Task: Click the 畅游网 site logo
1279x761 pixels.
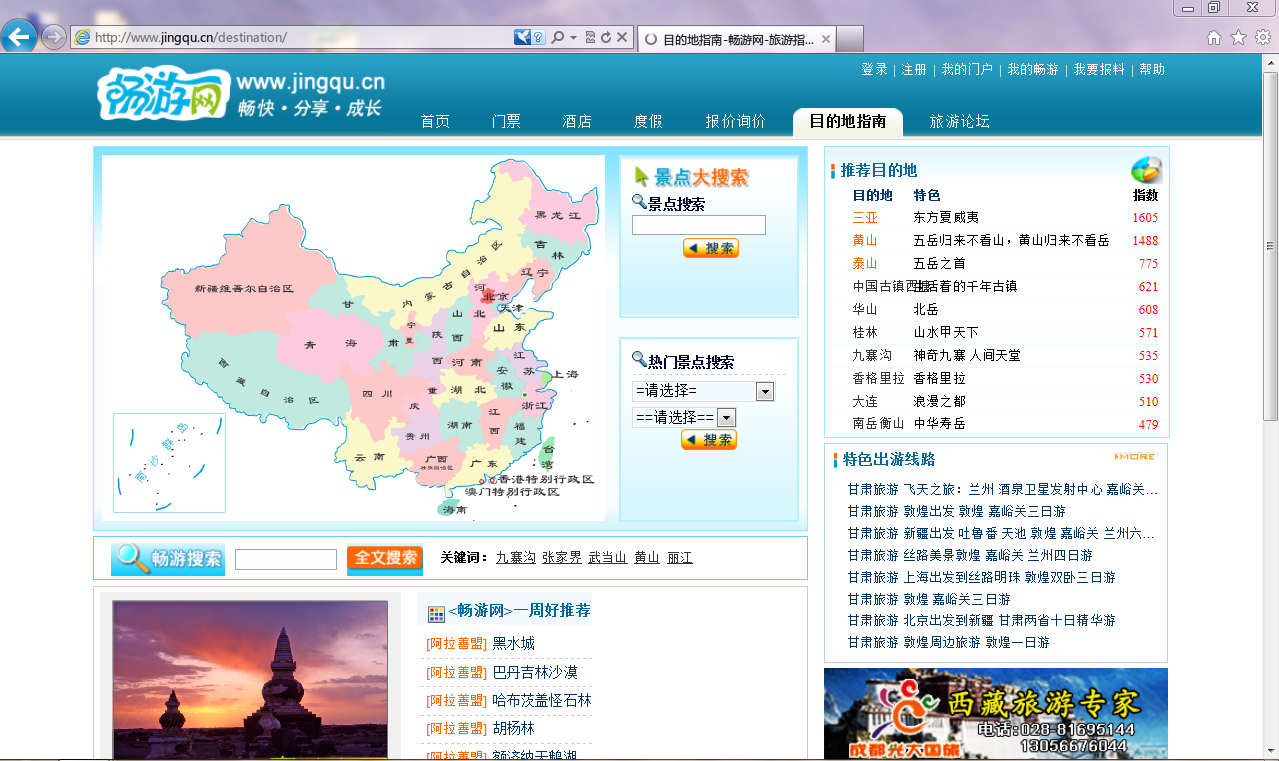Action: pos(164,93)
